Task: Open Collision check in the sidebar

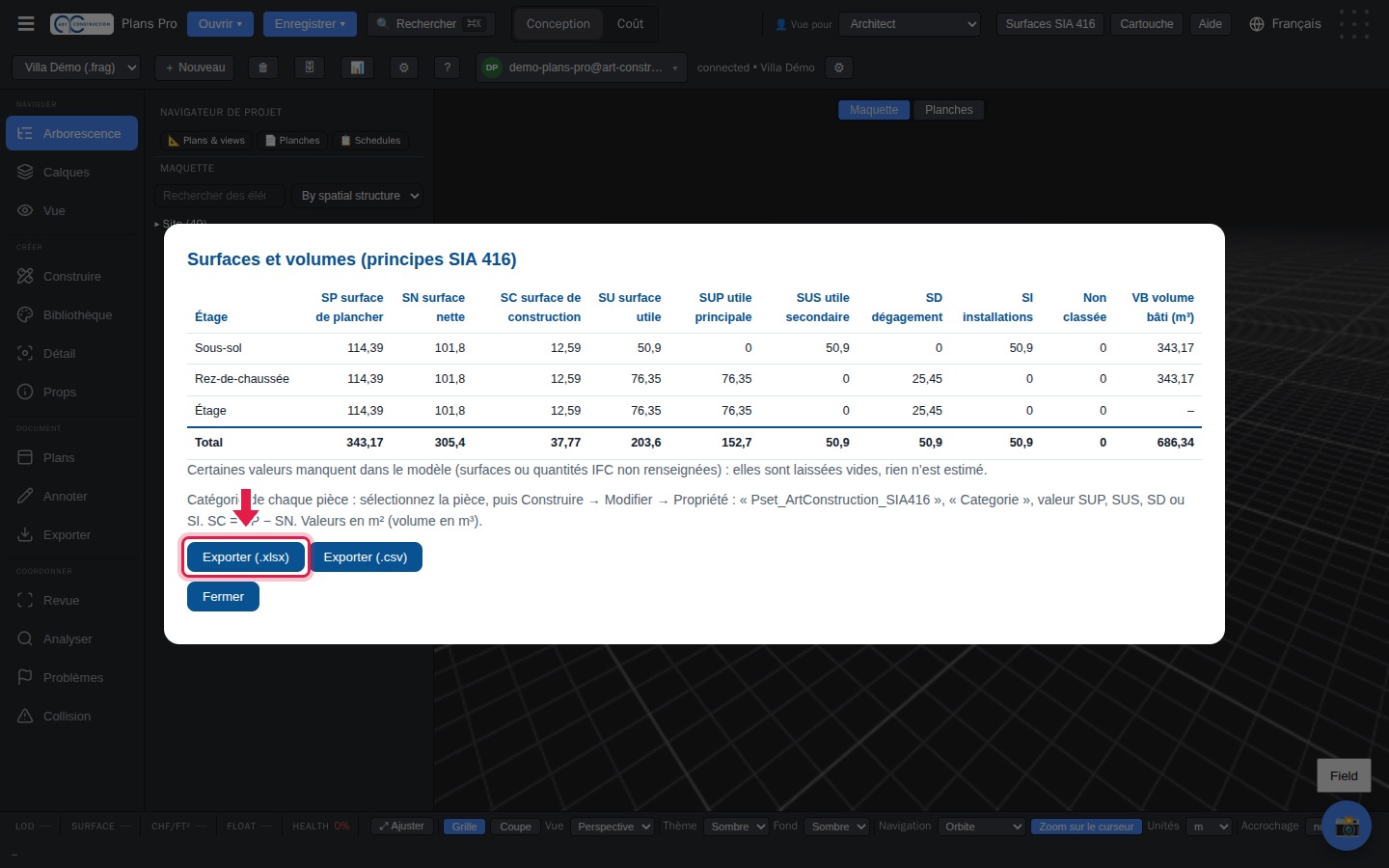Action: point(71,716)
